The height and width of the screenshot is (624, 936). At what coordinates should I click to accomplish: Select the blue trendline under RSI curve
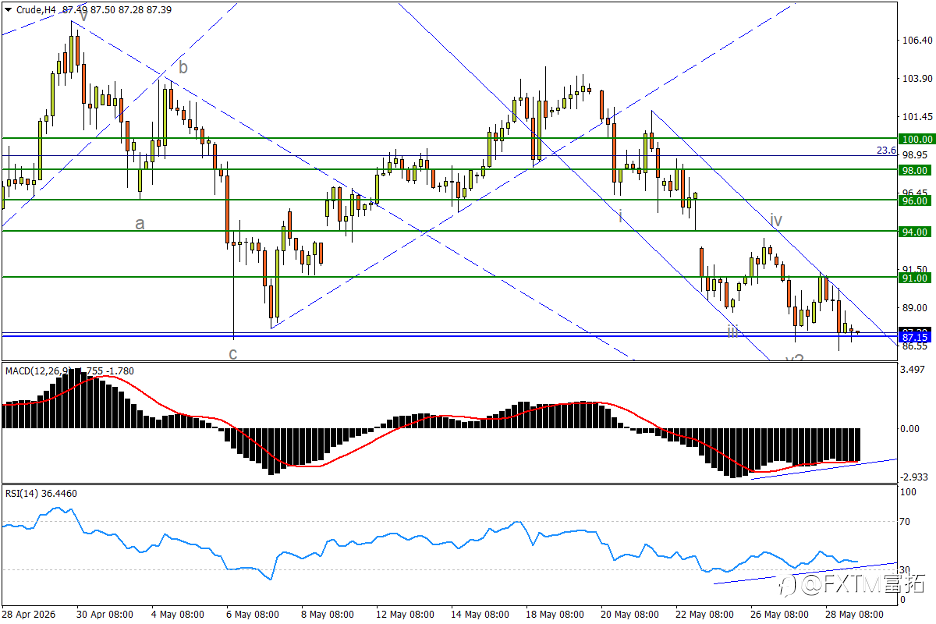pos(806,573)
